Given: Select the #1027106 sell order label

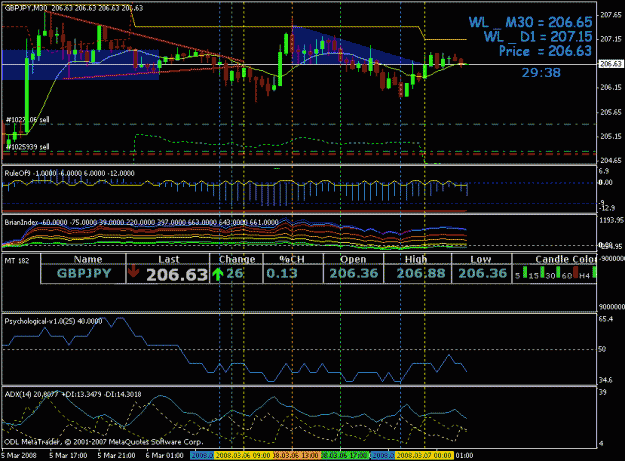Looking at the screenshot, I should 28,120.
